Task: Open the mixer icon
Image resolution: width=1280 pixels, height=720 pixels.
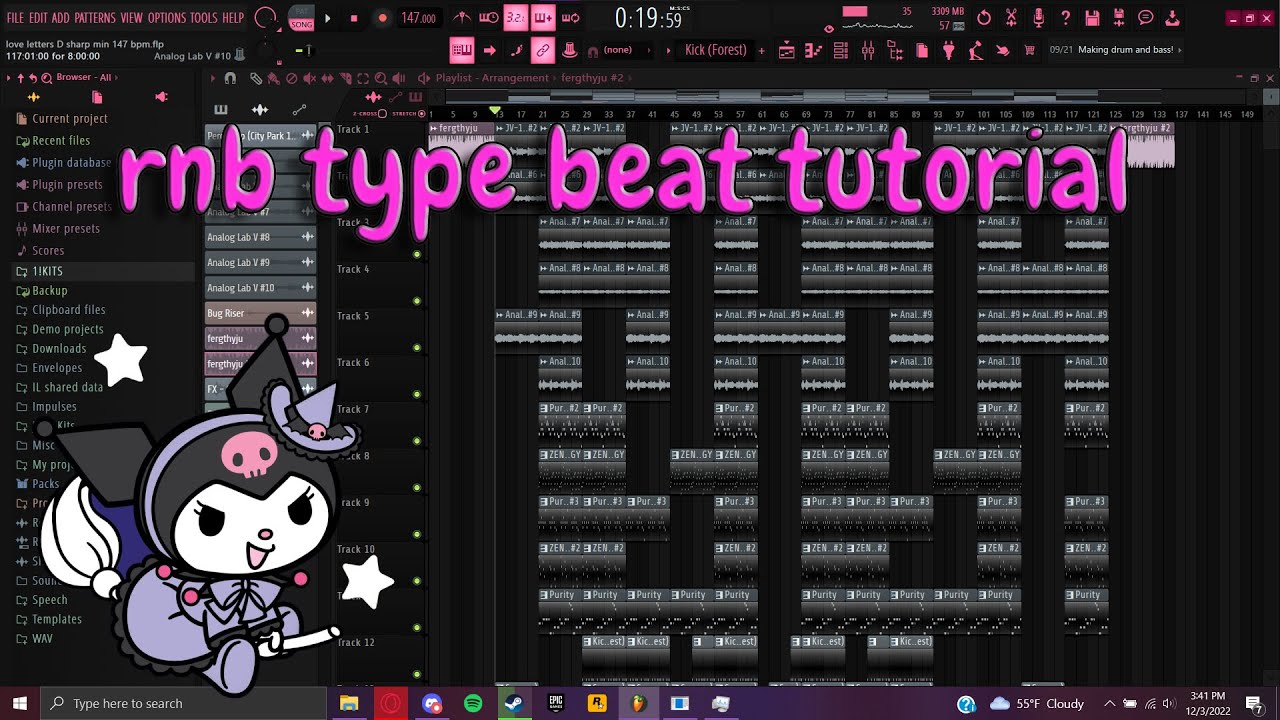Action: coord(868,50)
